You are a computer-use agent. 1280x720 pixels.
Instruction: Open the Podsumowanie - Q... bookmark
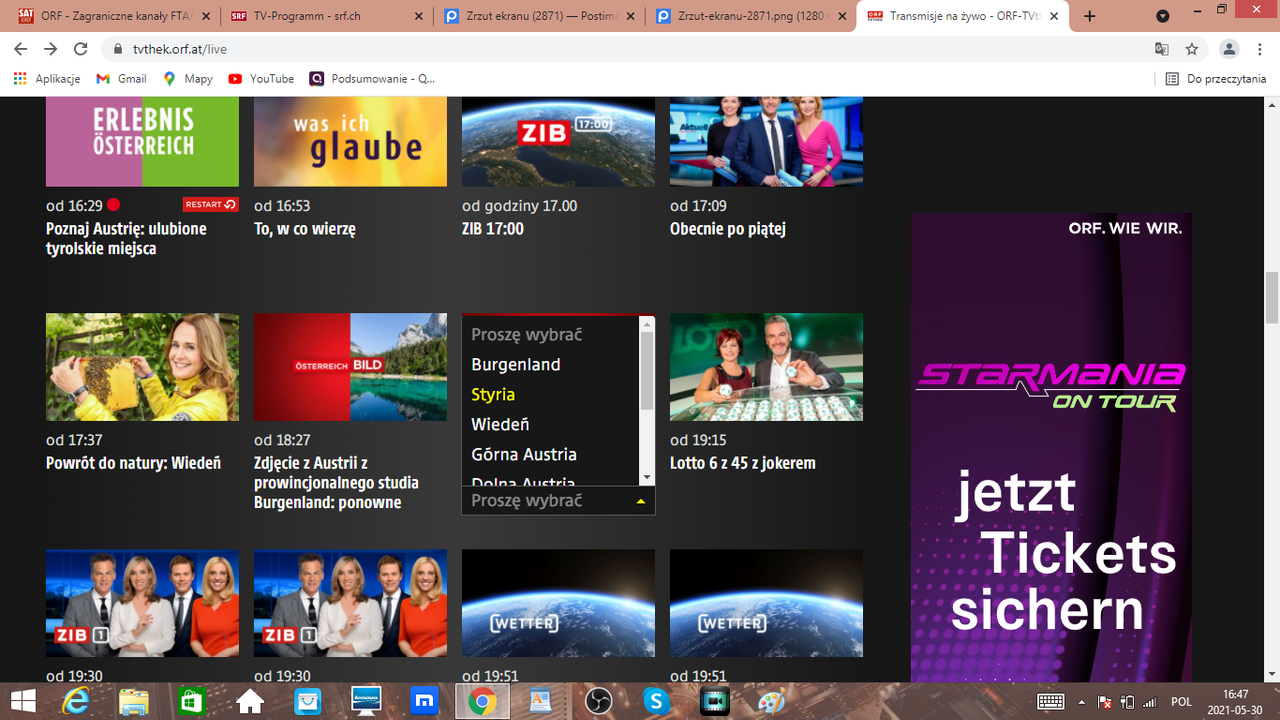(373, 78)
